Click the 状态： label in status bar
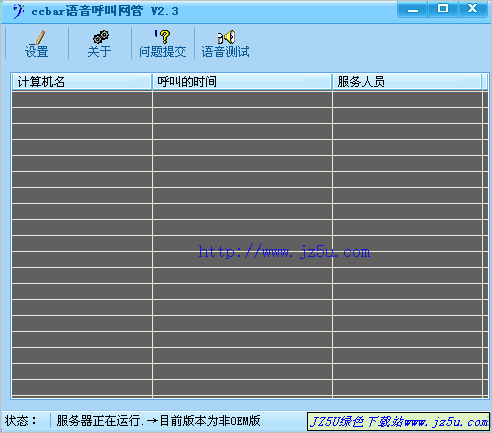Viewport: 492px width, 433px height. point(21,421)
